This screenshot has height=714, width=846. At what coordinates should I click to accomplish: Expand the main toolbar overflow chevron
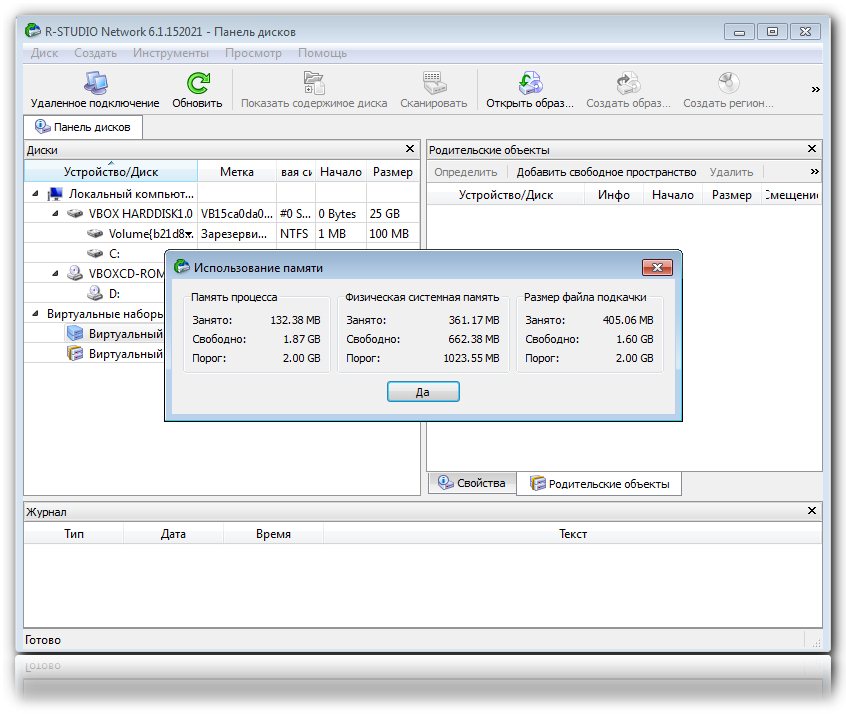coord(815,90)
